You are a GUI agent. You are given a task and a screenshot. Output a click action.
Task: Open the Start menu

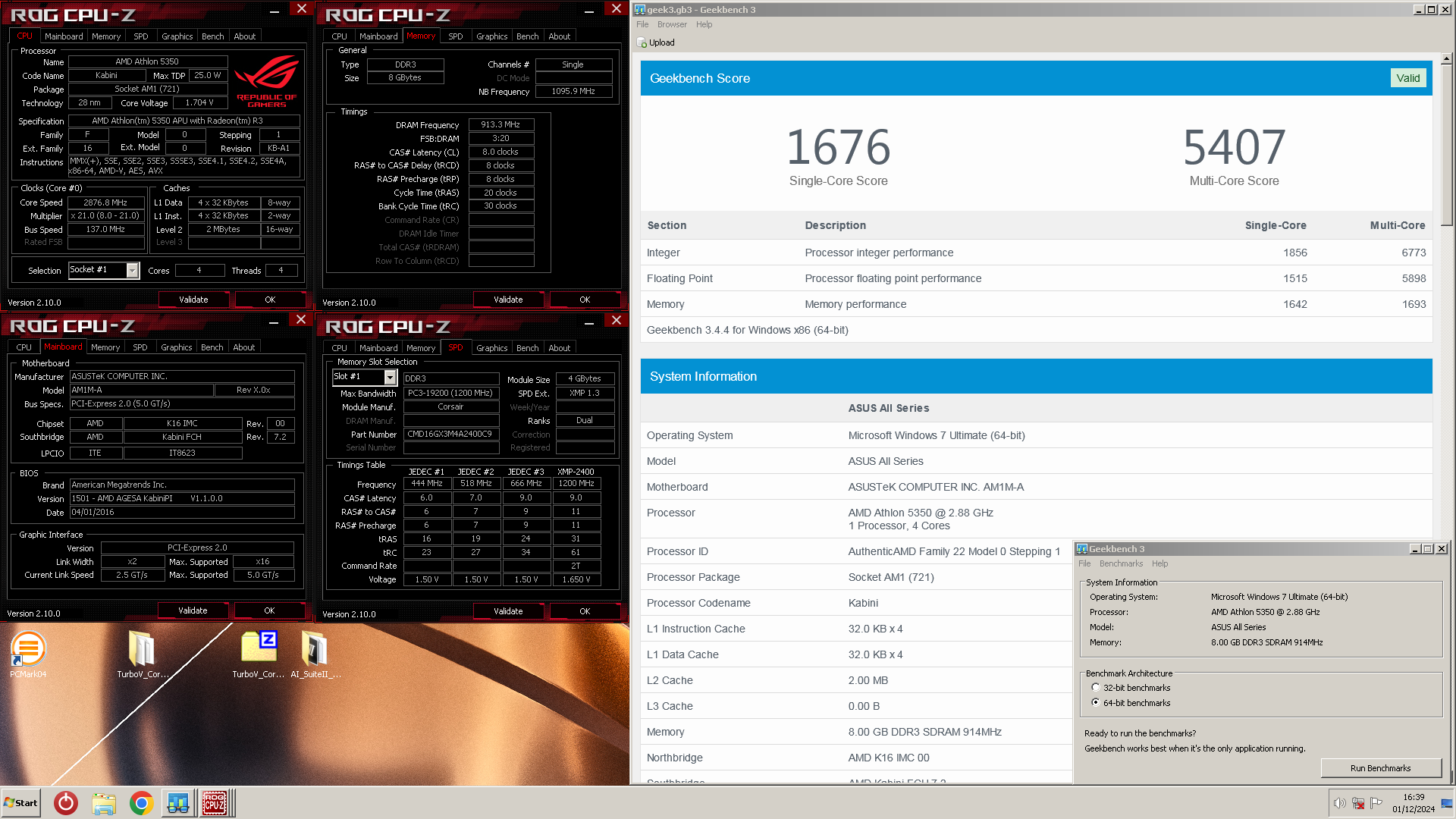(x=20, y=803)
